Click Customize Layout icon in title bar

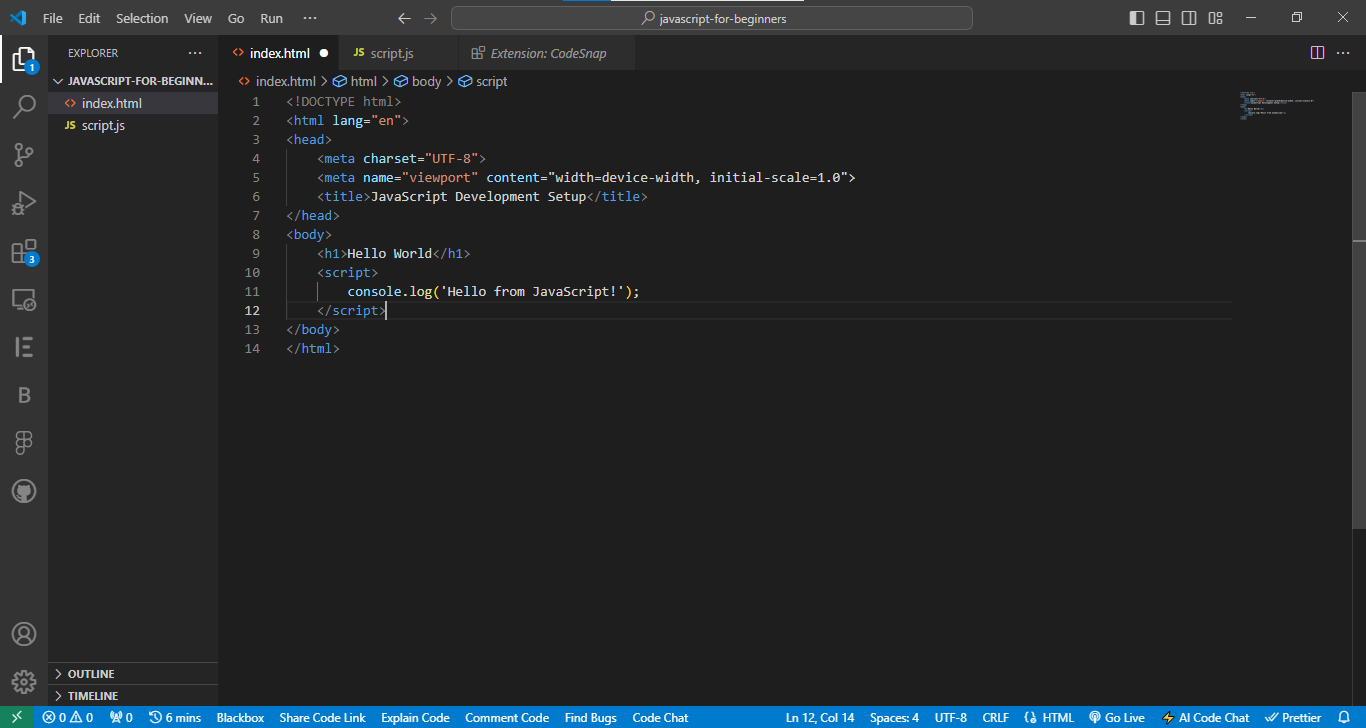pos(1215,18)
